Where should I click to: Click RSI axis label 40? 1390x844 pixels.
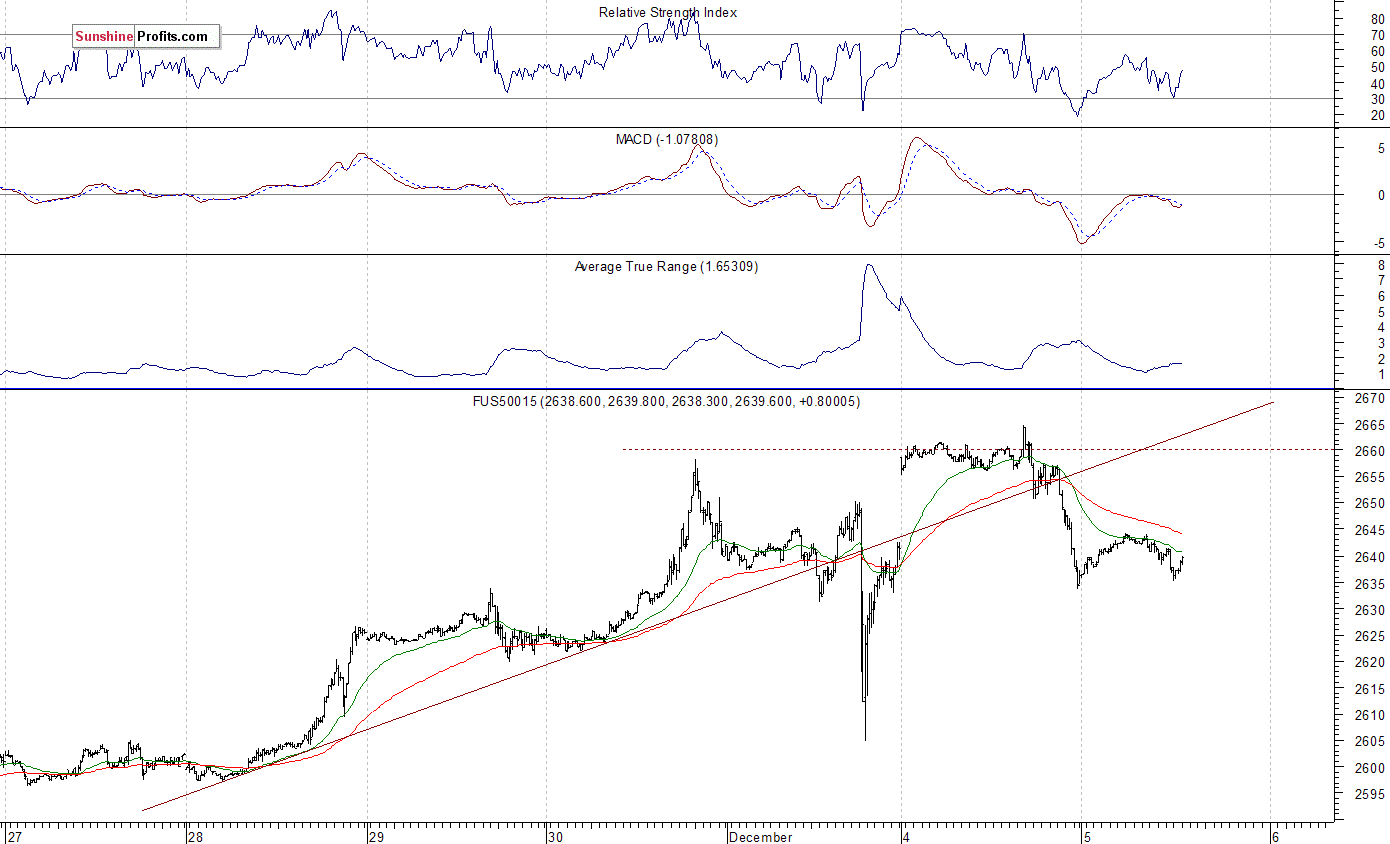tap(1379, 83)
